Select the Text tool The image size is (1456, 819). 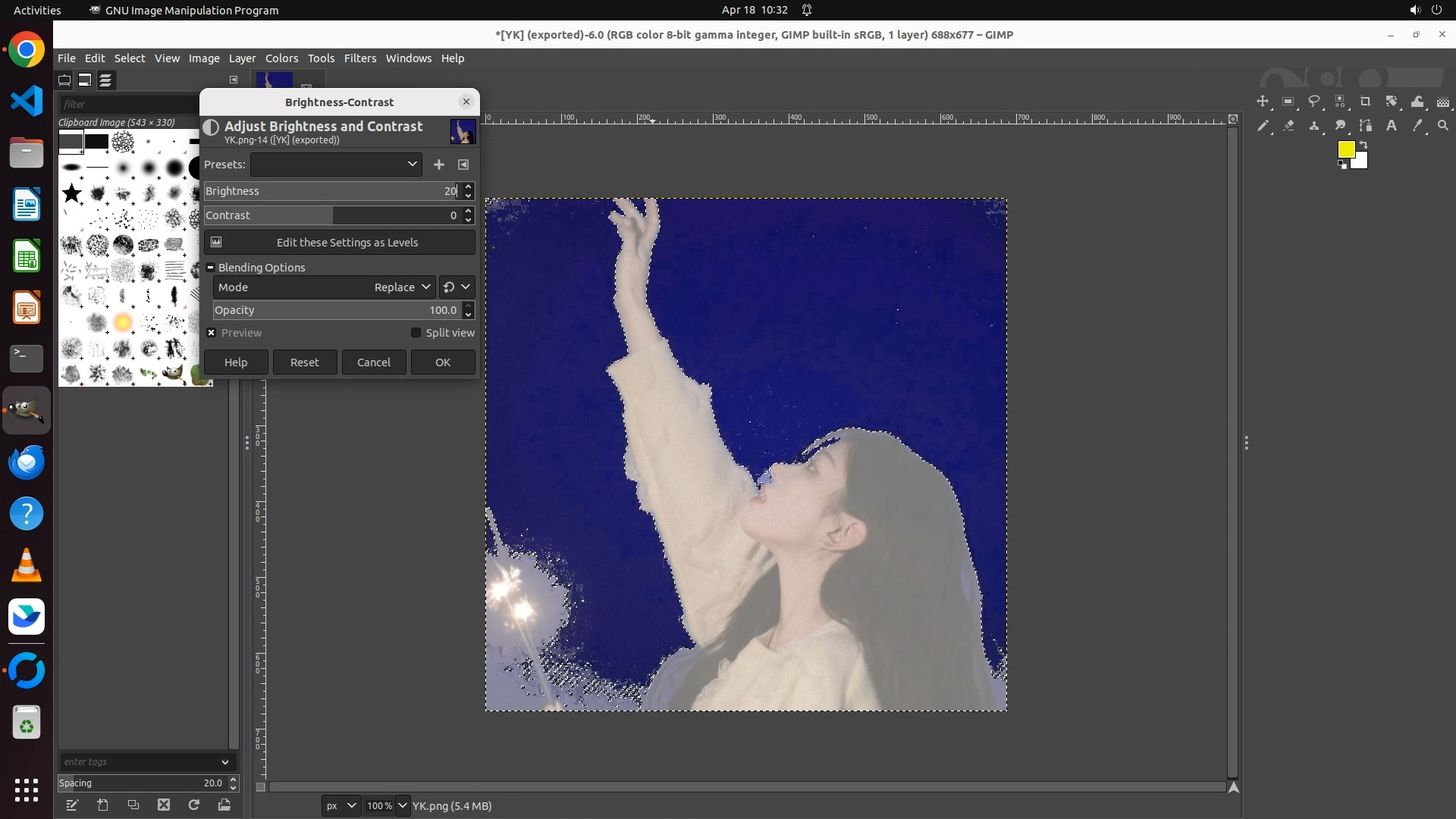(1392, 126)
